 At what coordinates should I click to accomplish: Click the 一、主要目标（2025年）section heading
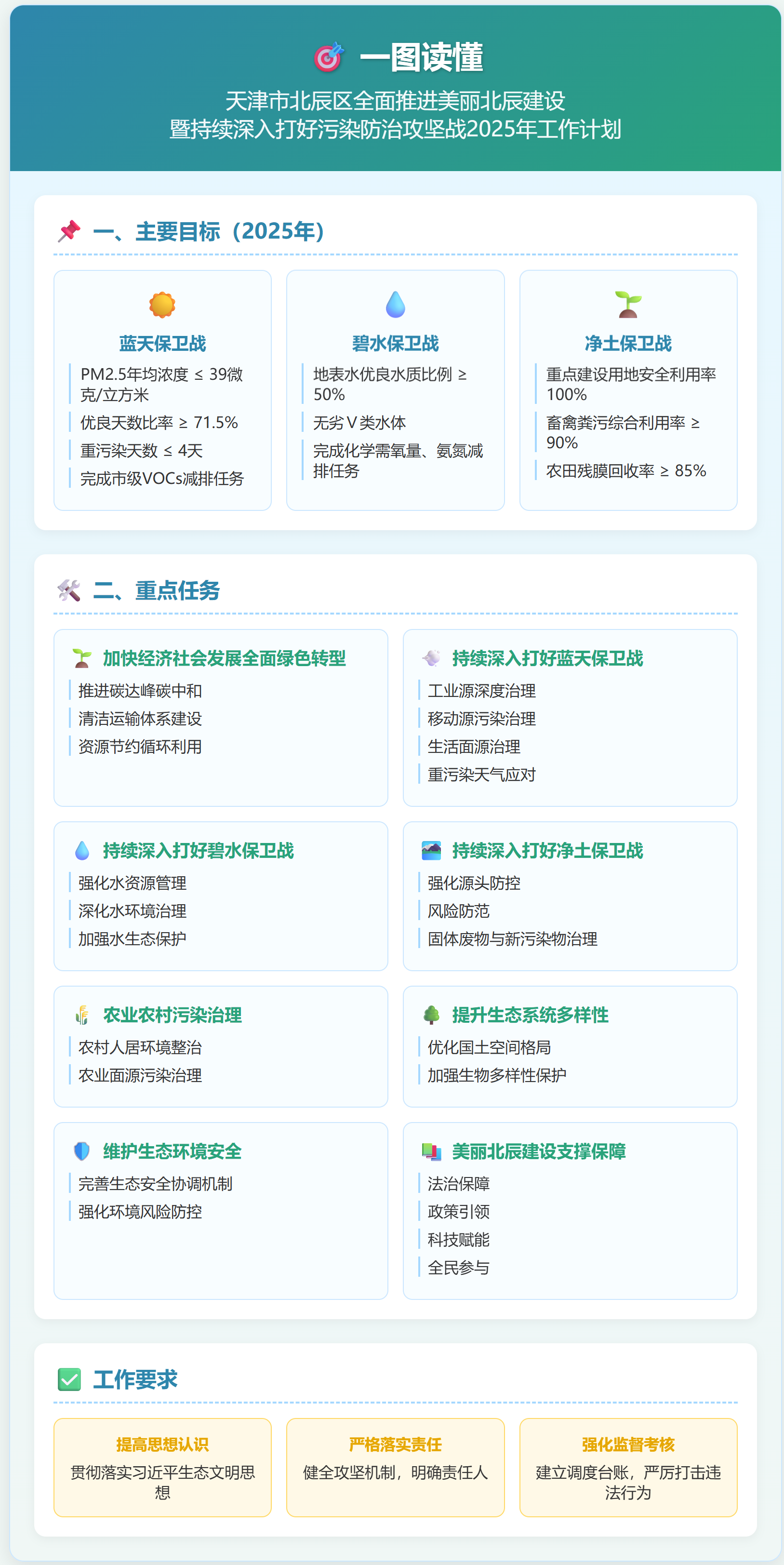pyautogui.click(x=209, y=231)
